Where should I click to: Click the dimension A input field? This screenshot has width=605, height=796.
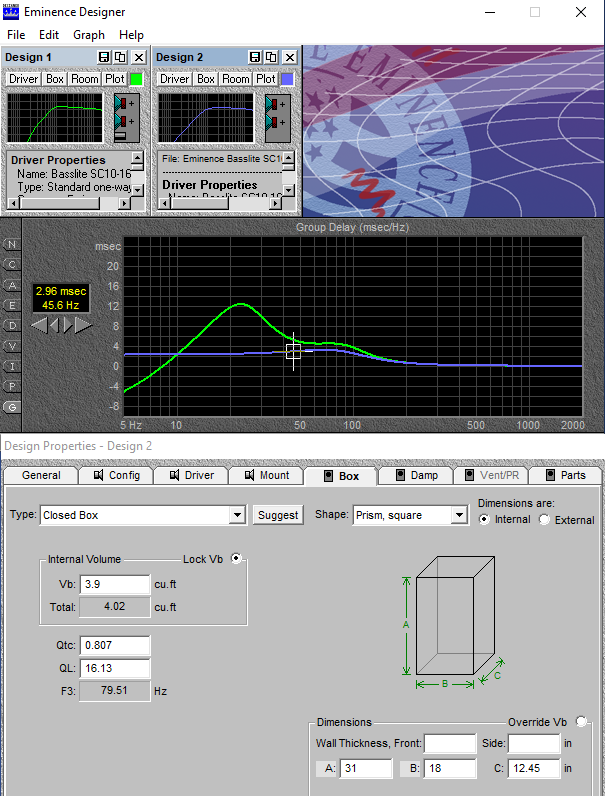pos(366,769)
